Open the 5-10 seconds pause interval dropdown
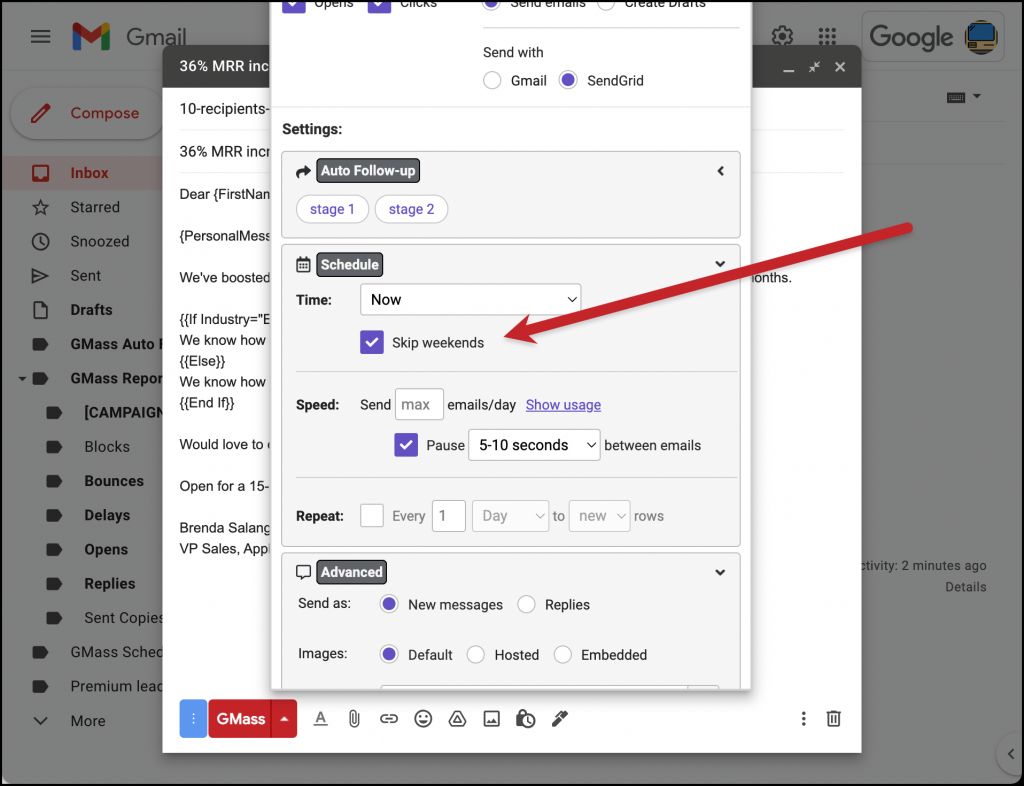This screenshot has height=786, width=1024. (534, 444)
